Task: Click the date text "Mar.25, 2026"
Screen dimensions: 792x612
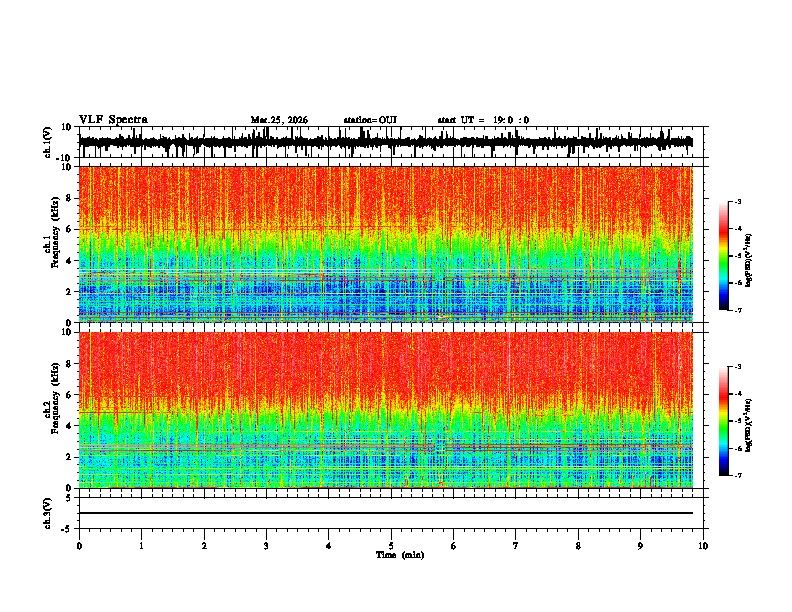Action: (279, 120)
